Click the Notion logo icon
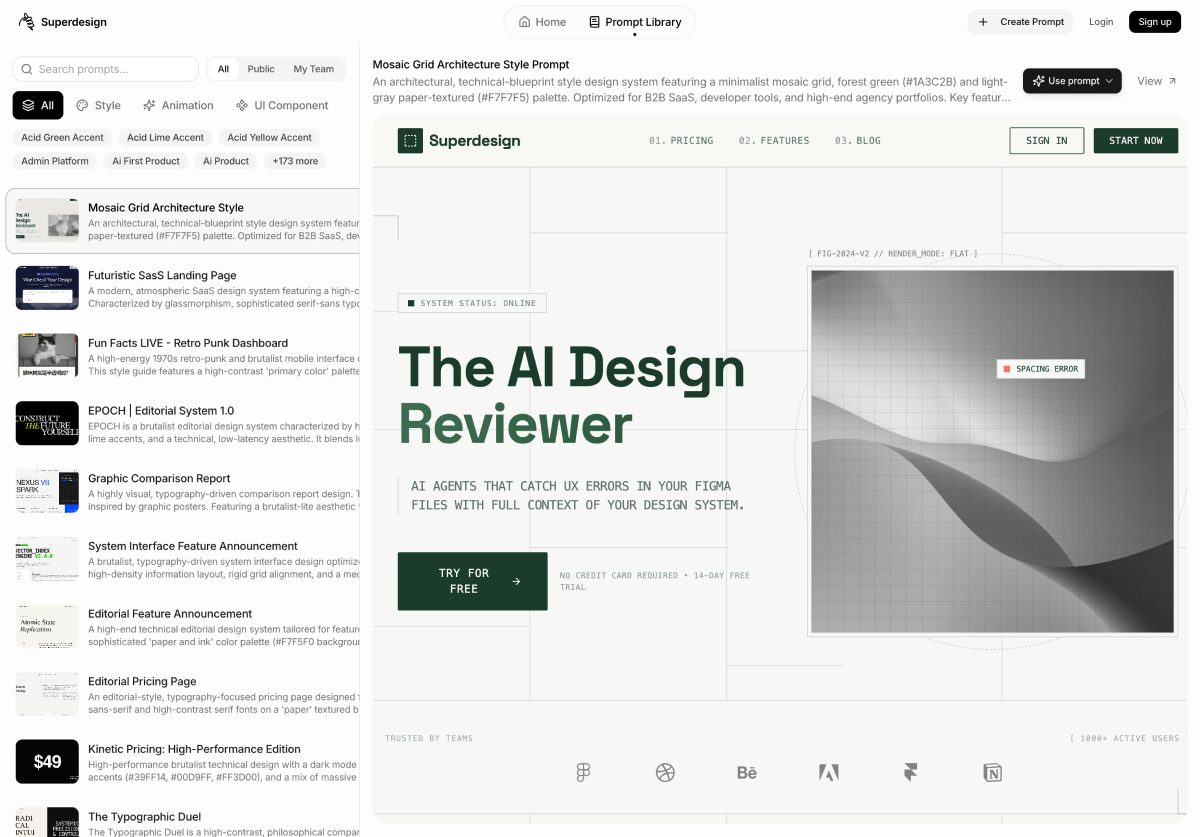The width and height of the screenshot is (1200, 837). click(992, 772)
